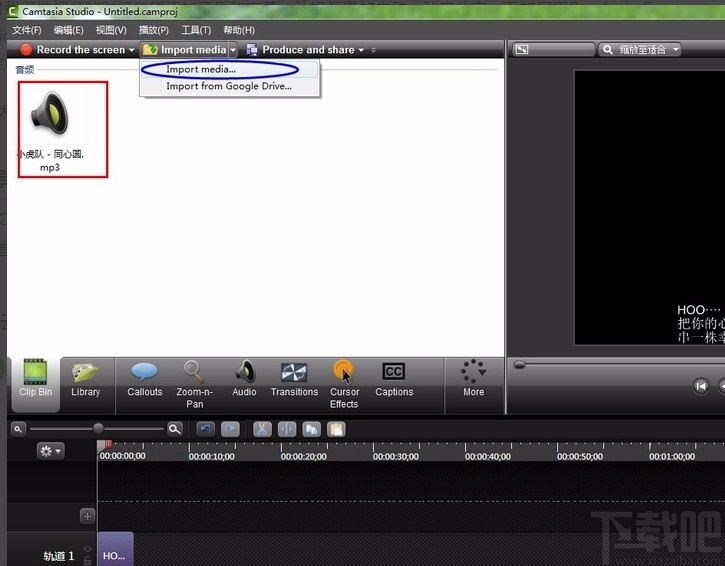Choose Import from Google Drive...
725x566 pixels.
[x=229, y=86]
